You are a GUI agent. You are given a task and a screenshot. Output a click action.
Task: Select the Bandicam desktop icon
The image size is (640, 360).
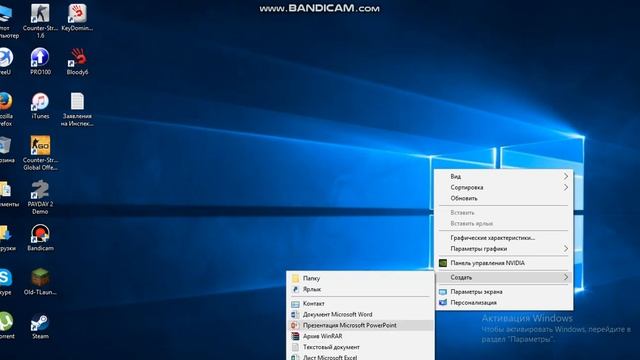click(40, 238)
